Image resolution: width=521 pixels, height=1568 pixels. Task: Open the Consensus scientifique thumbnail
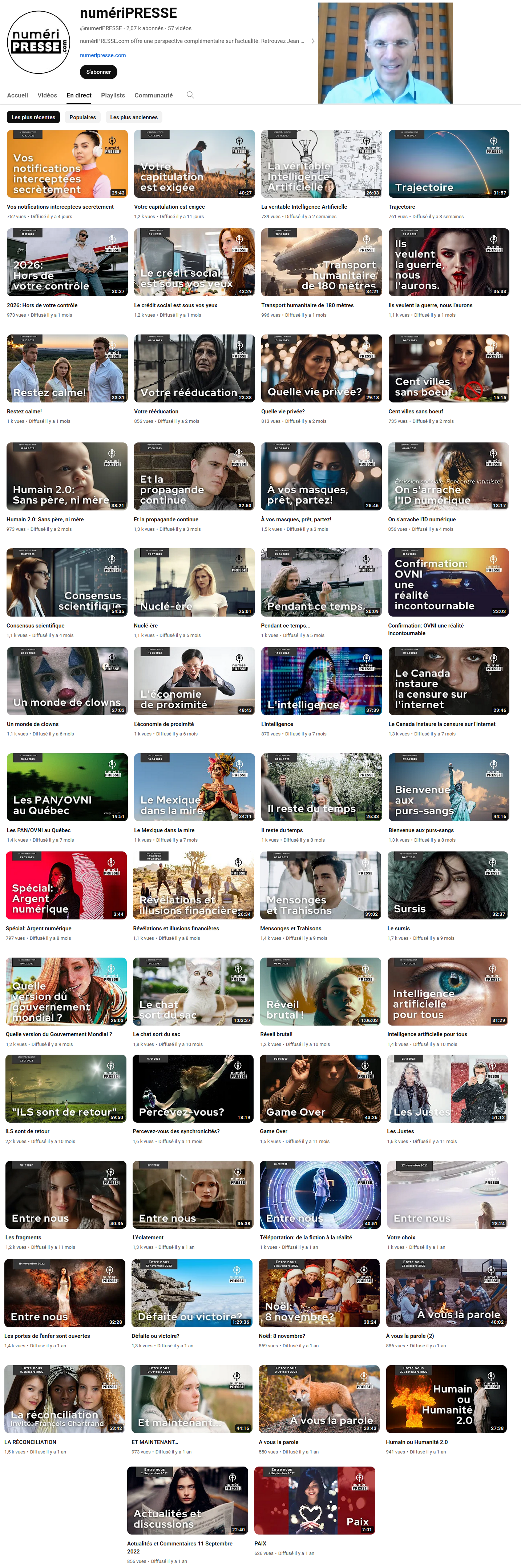[x=67, y=582]
